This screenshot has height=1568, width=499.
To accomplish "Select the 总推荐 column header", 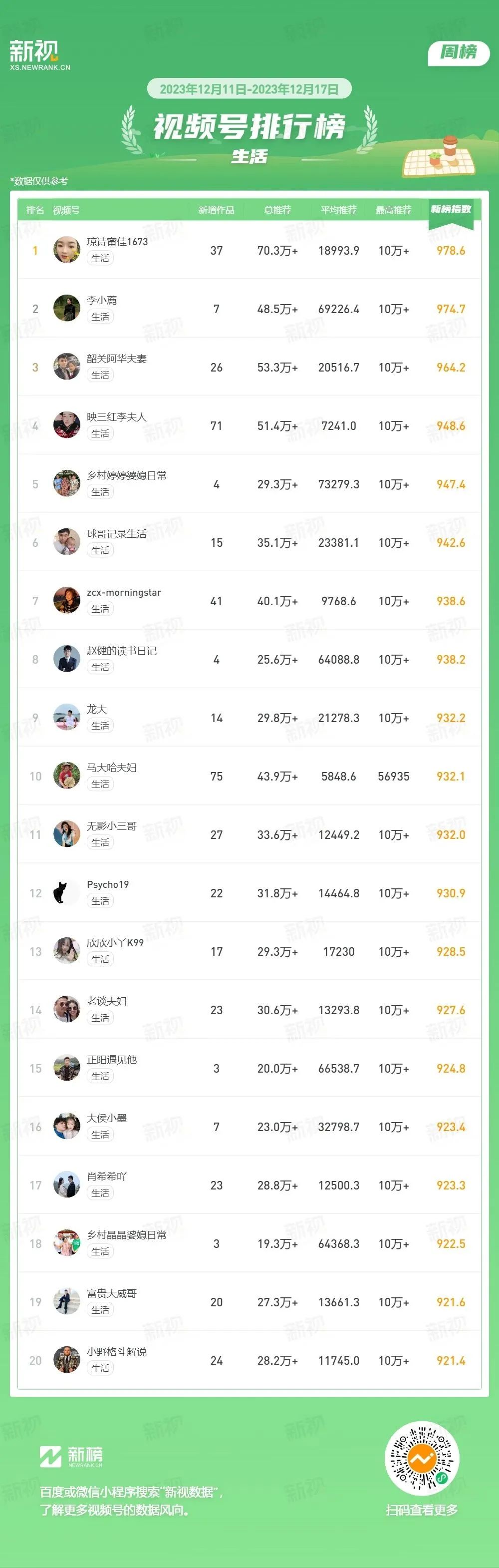I will coord(277,210).
